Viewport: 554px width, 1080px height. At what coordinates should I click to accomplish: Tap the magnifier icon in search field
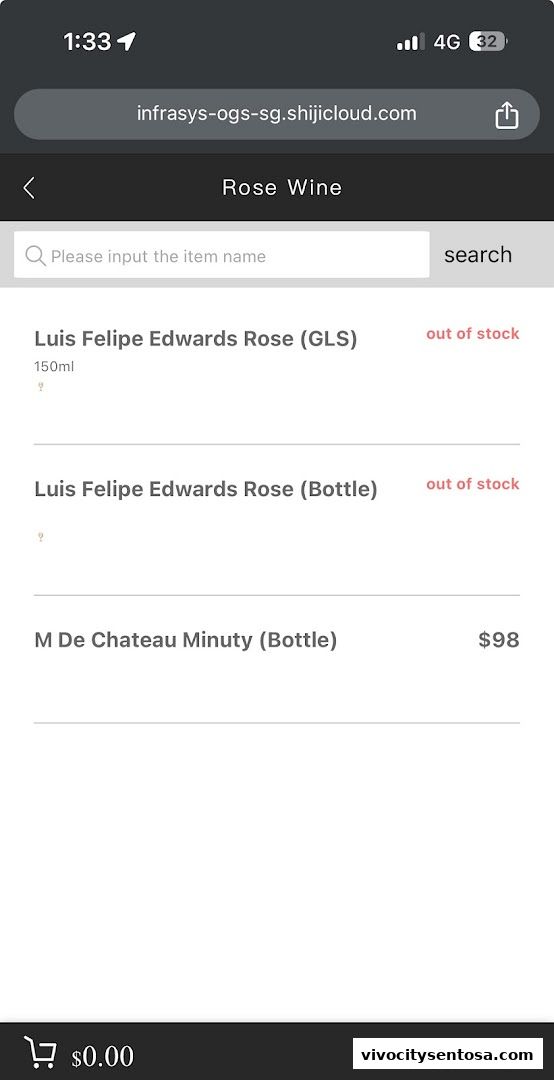pyautogui.click(x=35, y=256)
